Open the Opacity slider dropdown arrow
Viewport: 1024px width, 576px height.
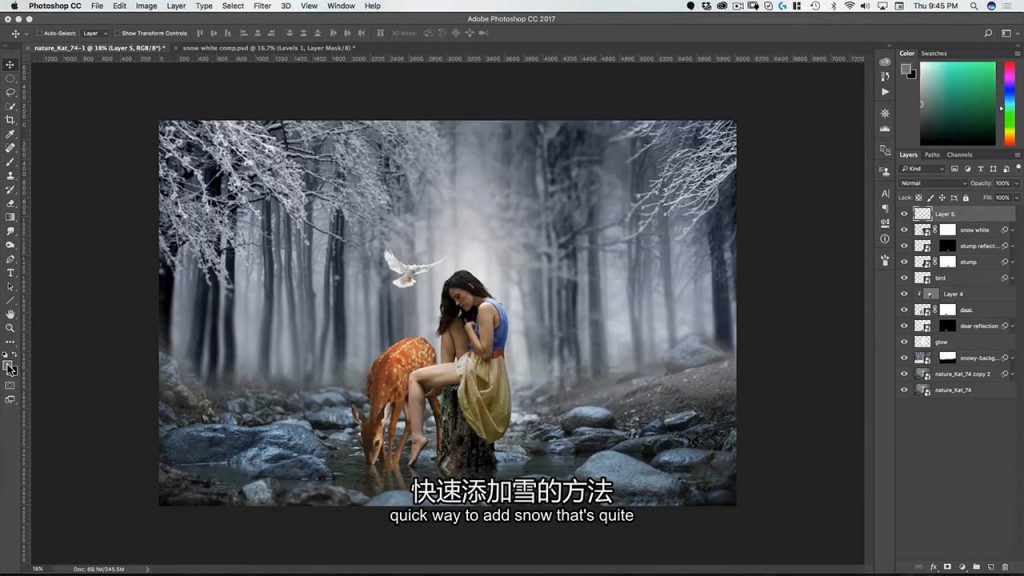point(1016,184)
